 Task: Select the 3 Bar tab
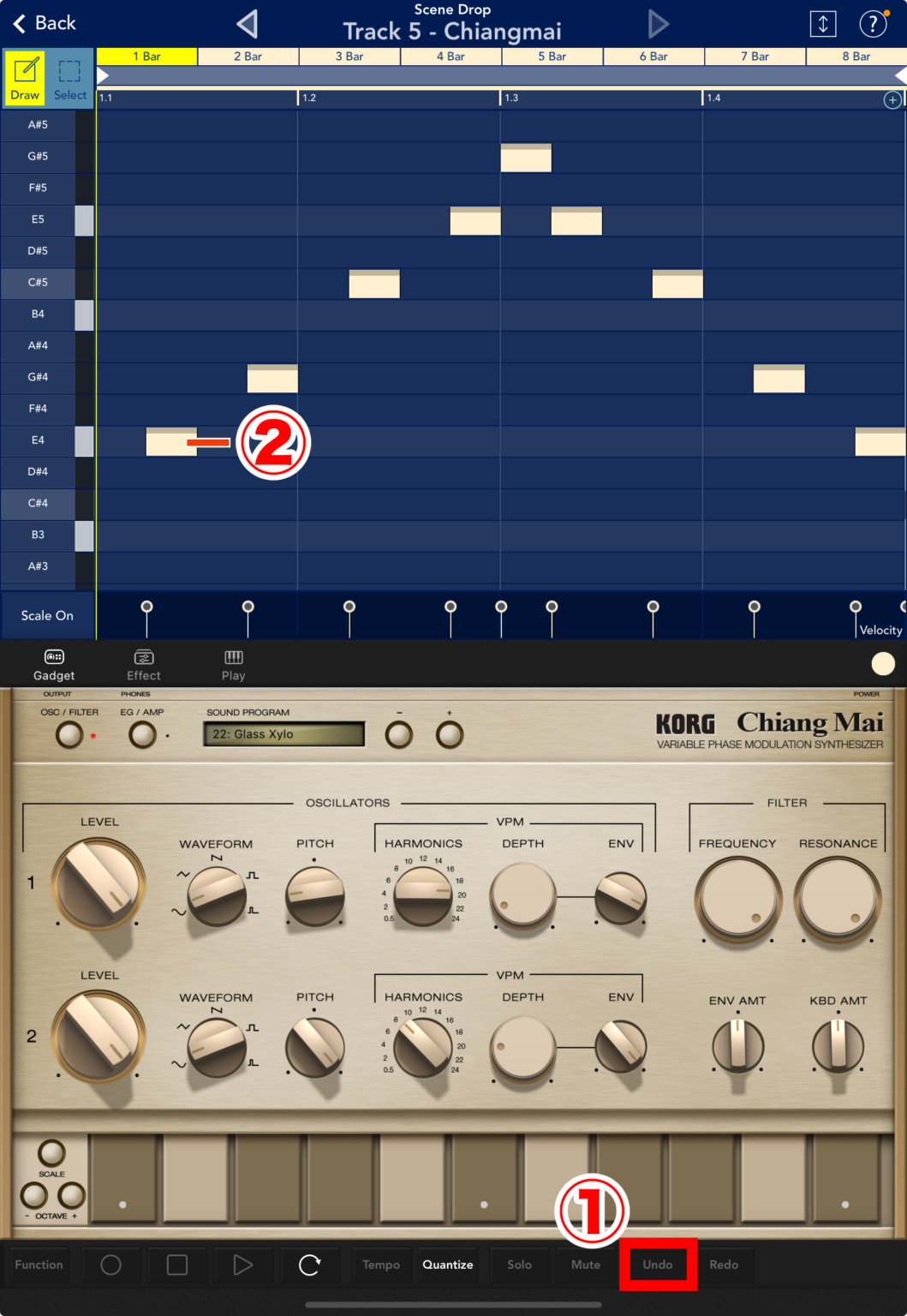tap(349, 57)
